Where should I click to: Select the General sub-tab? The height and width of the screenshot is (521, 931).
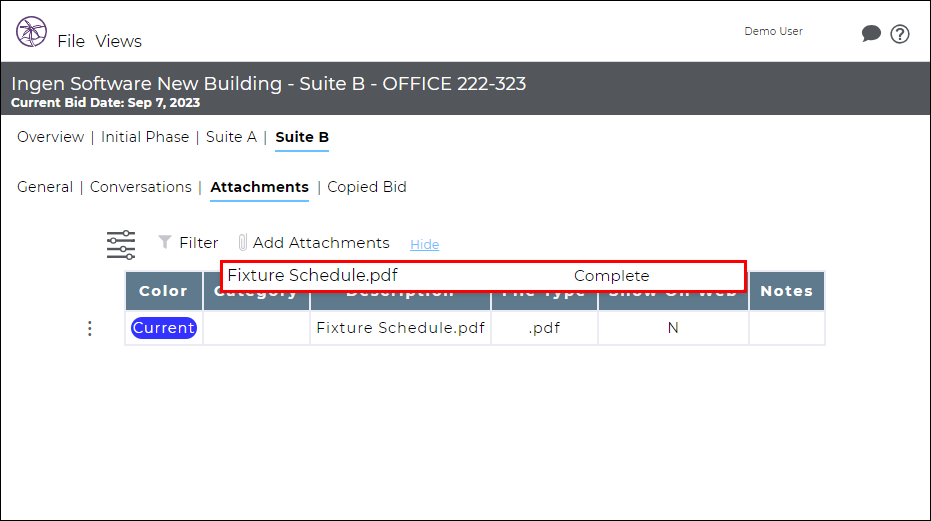[x=45, y=187]
